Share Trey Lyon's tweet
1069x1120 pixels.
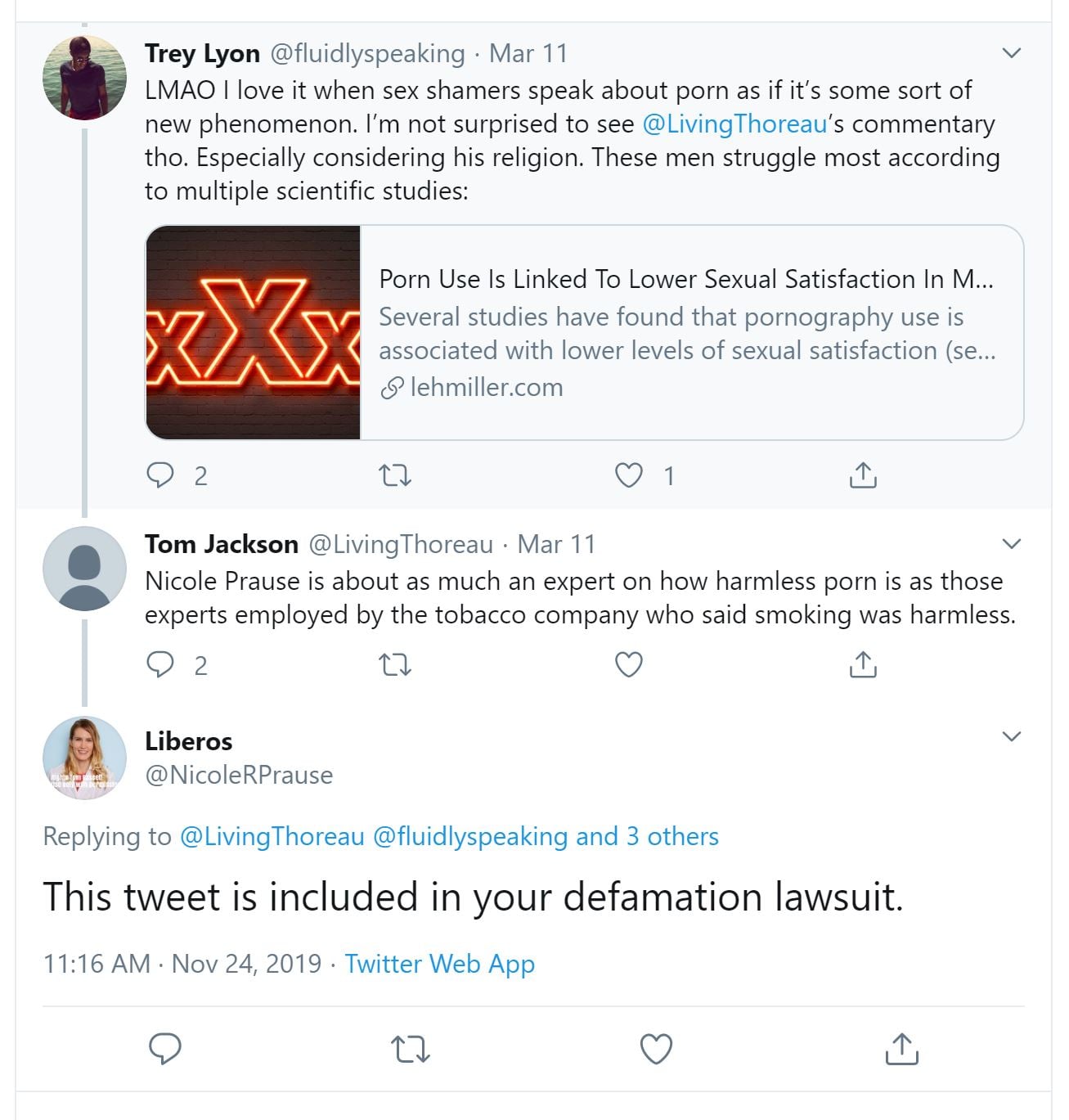click(x=863, y=475)
